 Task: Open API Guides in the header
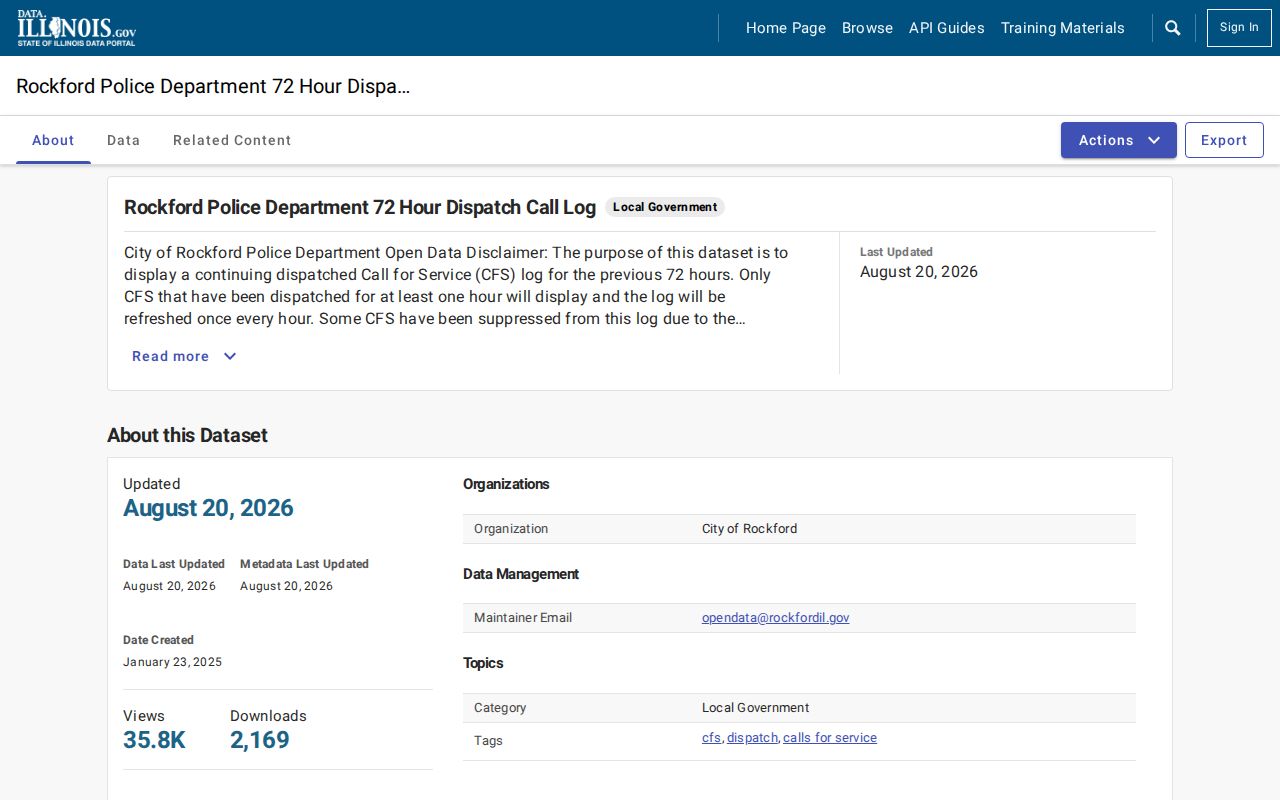click(947, 28)
